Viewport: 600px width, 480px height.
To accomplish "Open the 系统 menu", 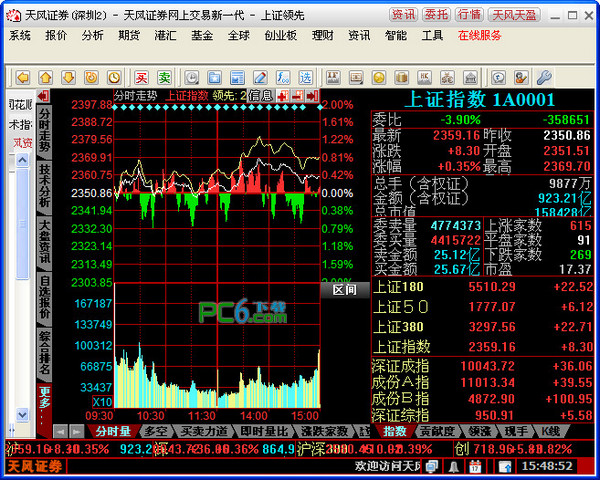I will coord(20,36).
